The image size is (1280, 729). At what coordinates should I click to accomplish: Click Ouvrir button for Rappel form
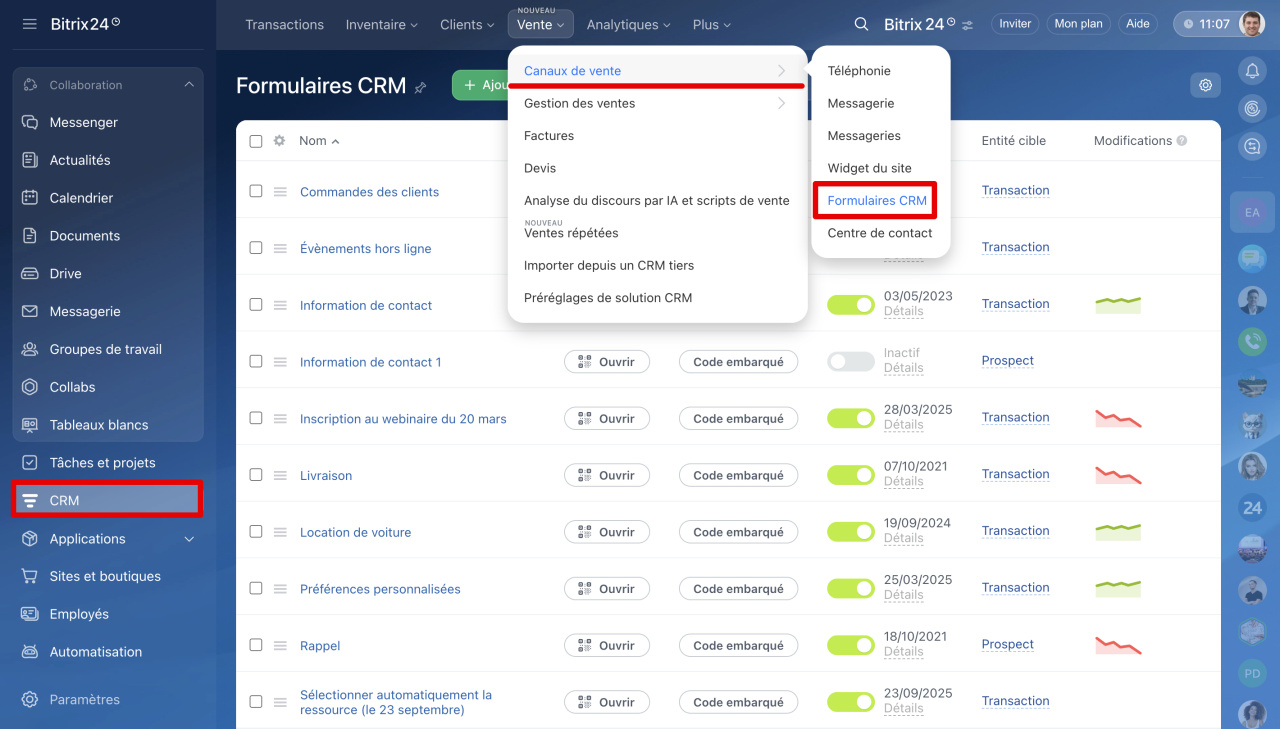606,646
